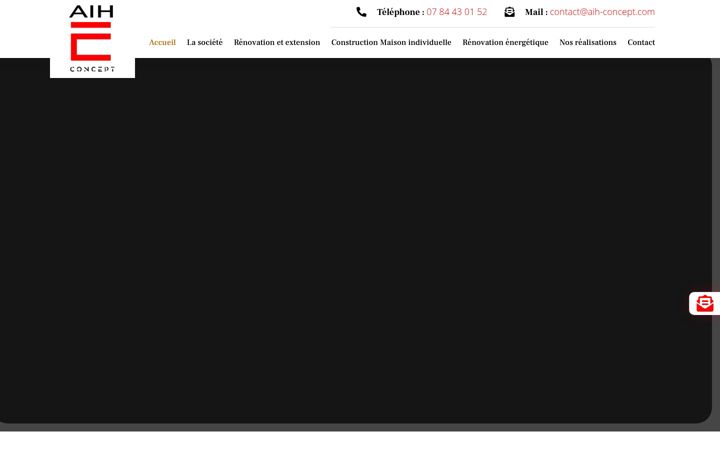Image resolution: width=720 pixels, height=450 pixels.
Task: Click the contact@aih-concept.com email link
Action: [x=602, y=12]
